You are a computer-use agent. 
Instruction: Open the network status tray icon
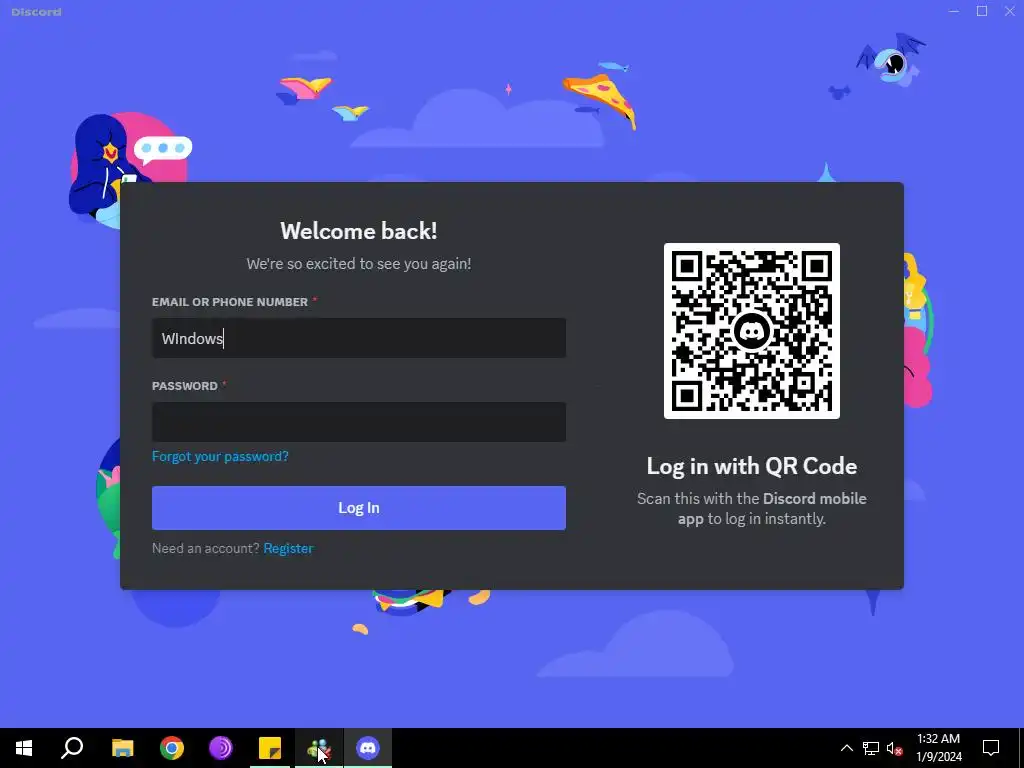[871, 748]
